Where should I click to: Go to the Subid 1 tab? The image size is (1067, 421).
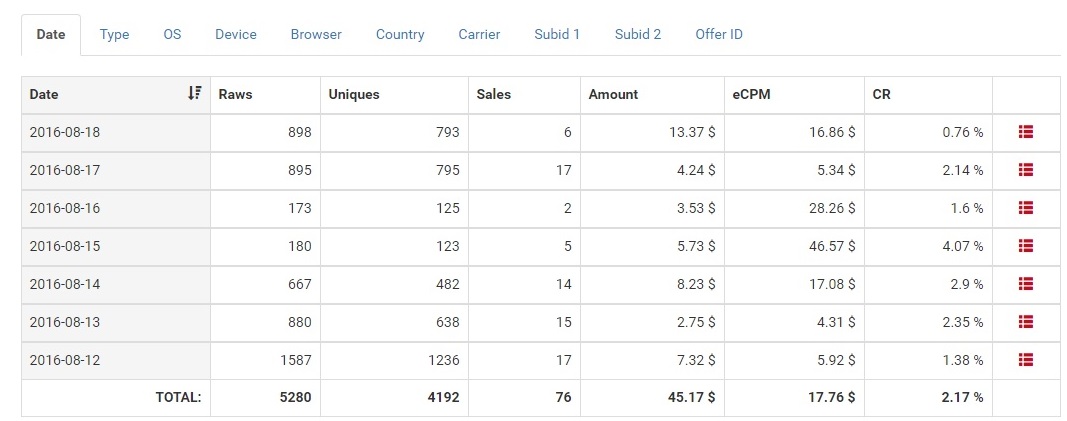point(557,34)
